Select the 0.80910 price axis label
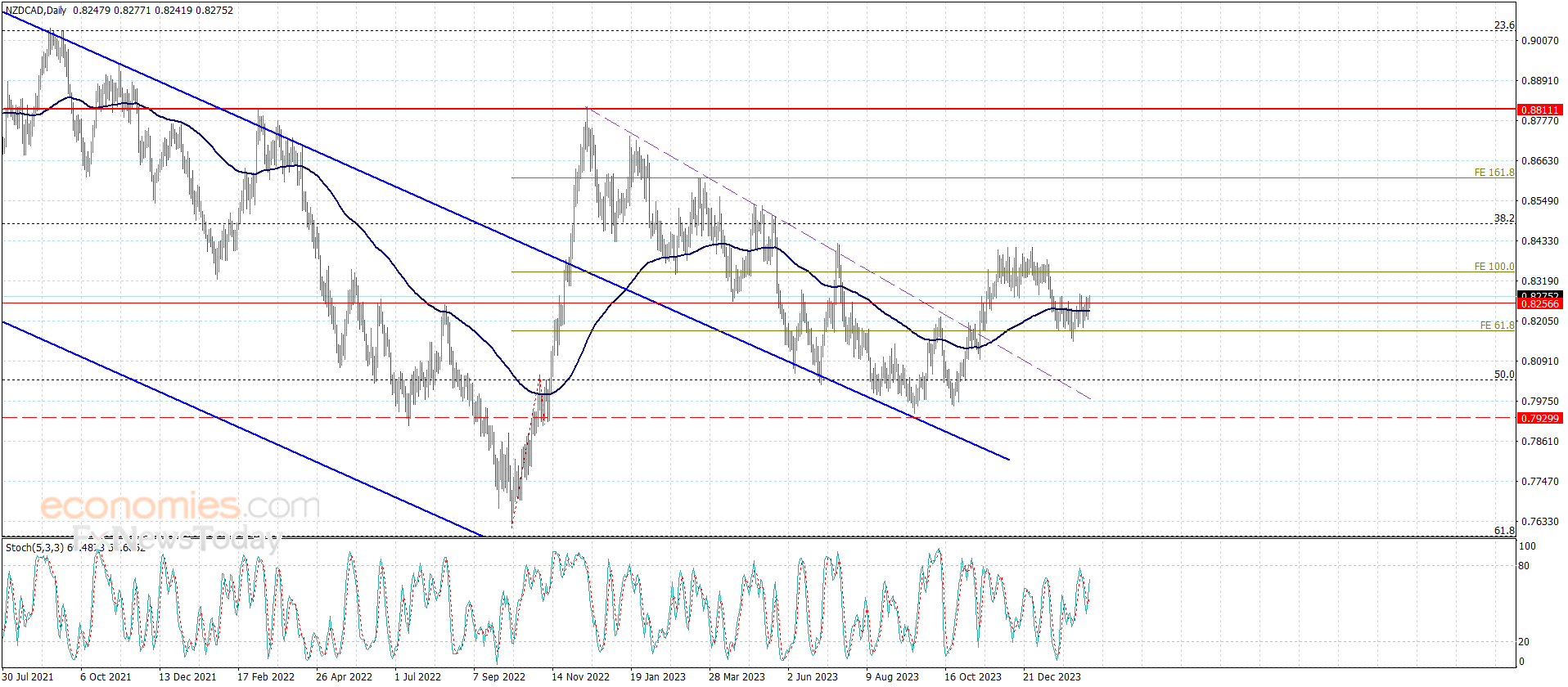 pyautogui.click(x=1539, y=361)
